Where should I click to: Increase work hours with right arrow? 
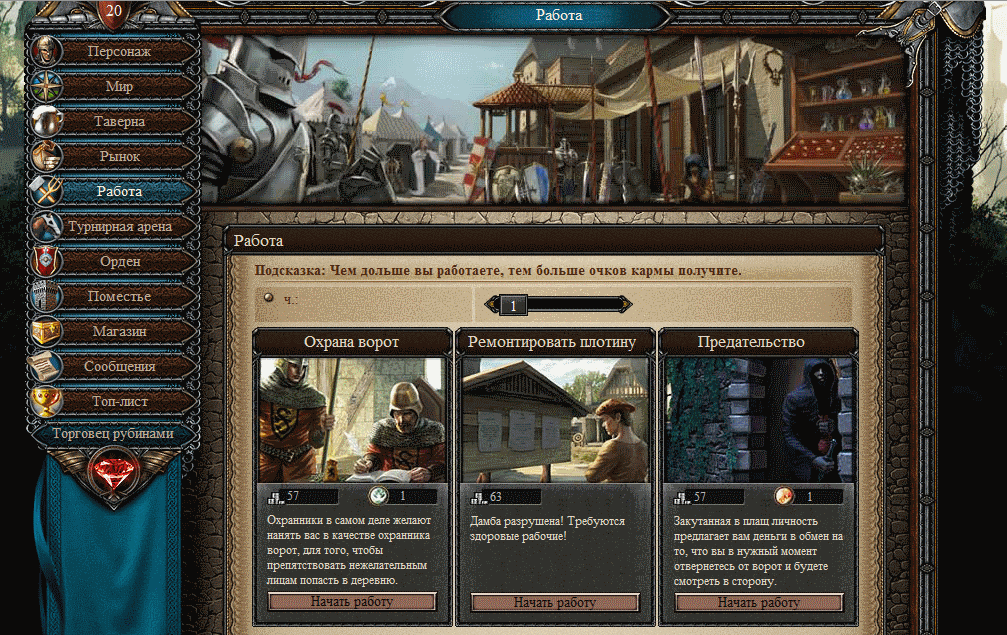point(624,305)
